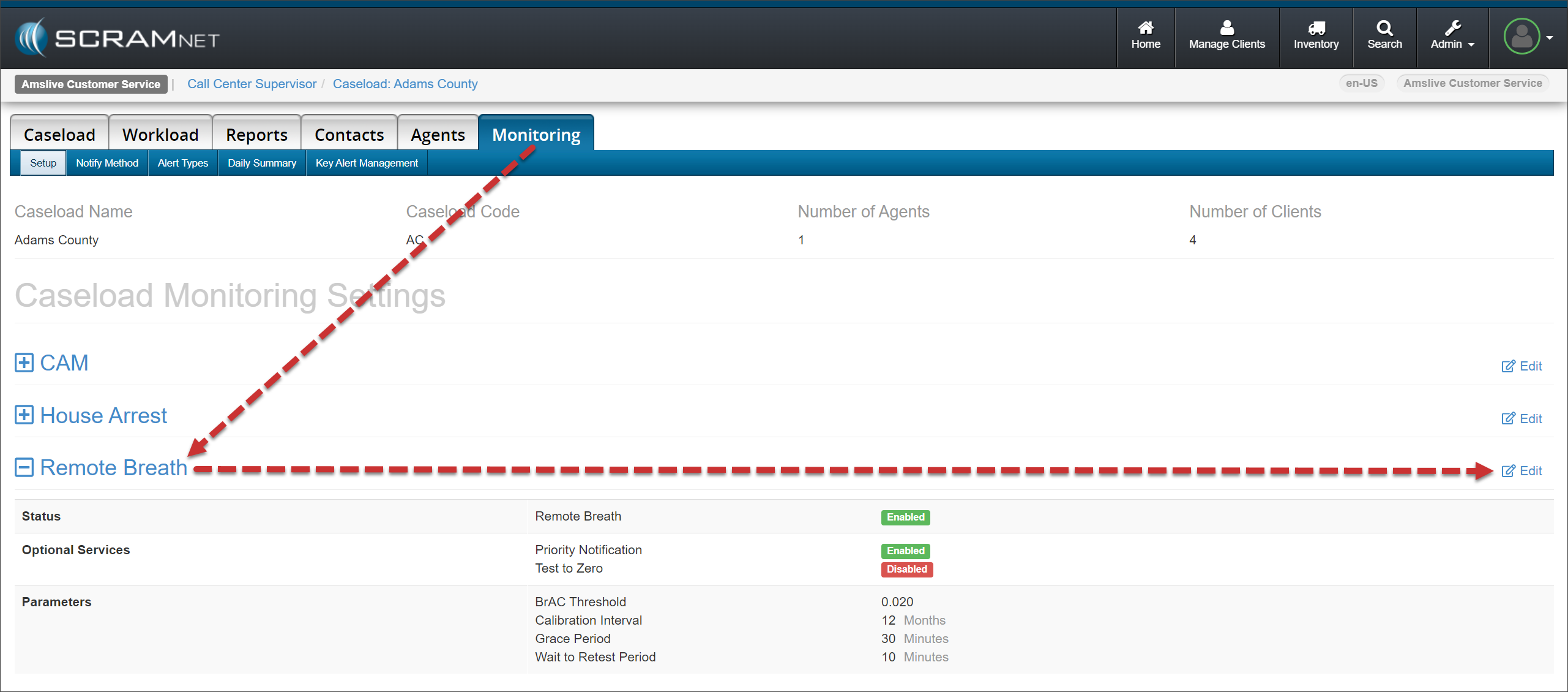The width and height of the screenshot is (1568, 692).
Task: Click the Search magnifier icon
Action: click(1384, 28)
